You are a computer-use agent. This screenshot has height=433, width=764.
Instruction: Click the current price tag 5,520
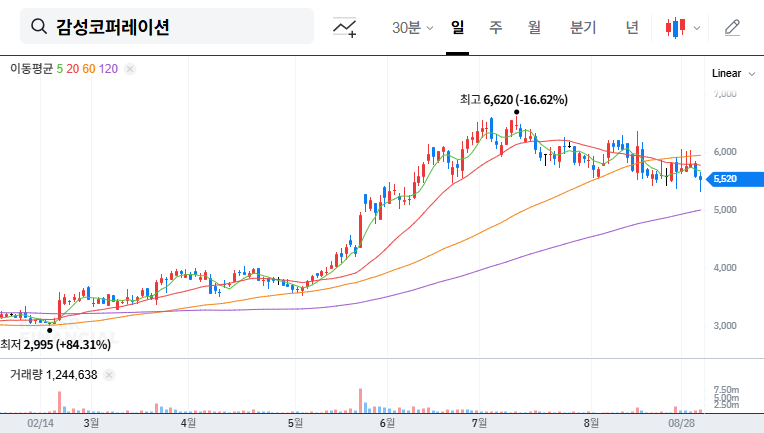pos(735,179)
